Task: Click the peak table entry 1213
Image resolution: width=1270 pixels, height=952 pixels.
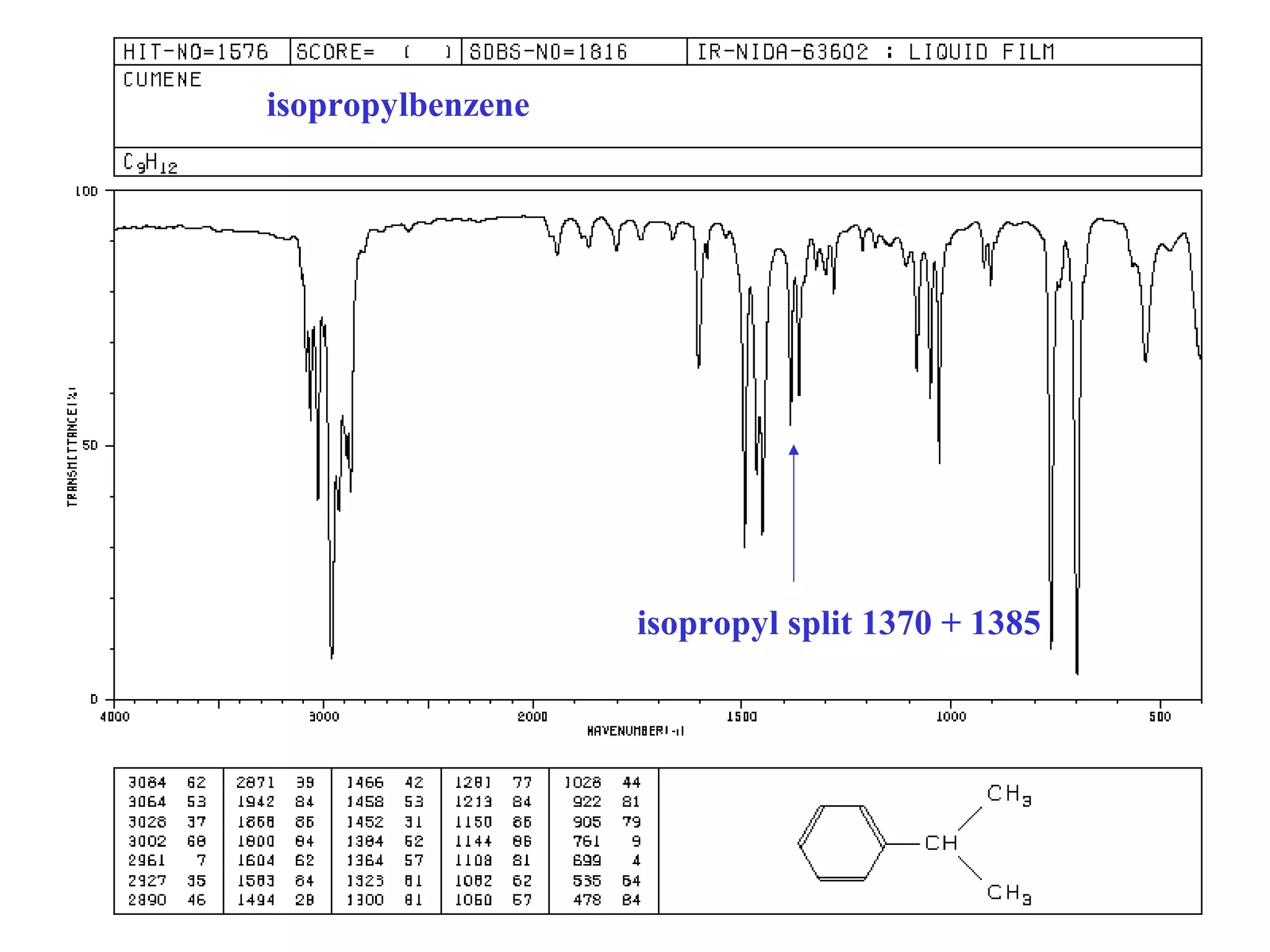Action: (473, 802)
